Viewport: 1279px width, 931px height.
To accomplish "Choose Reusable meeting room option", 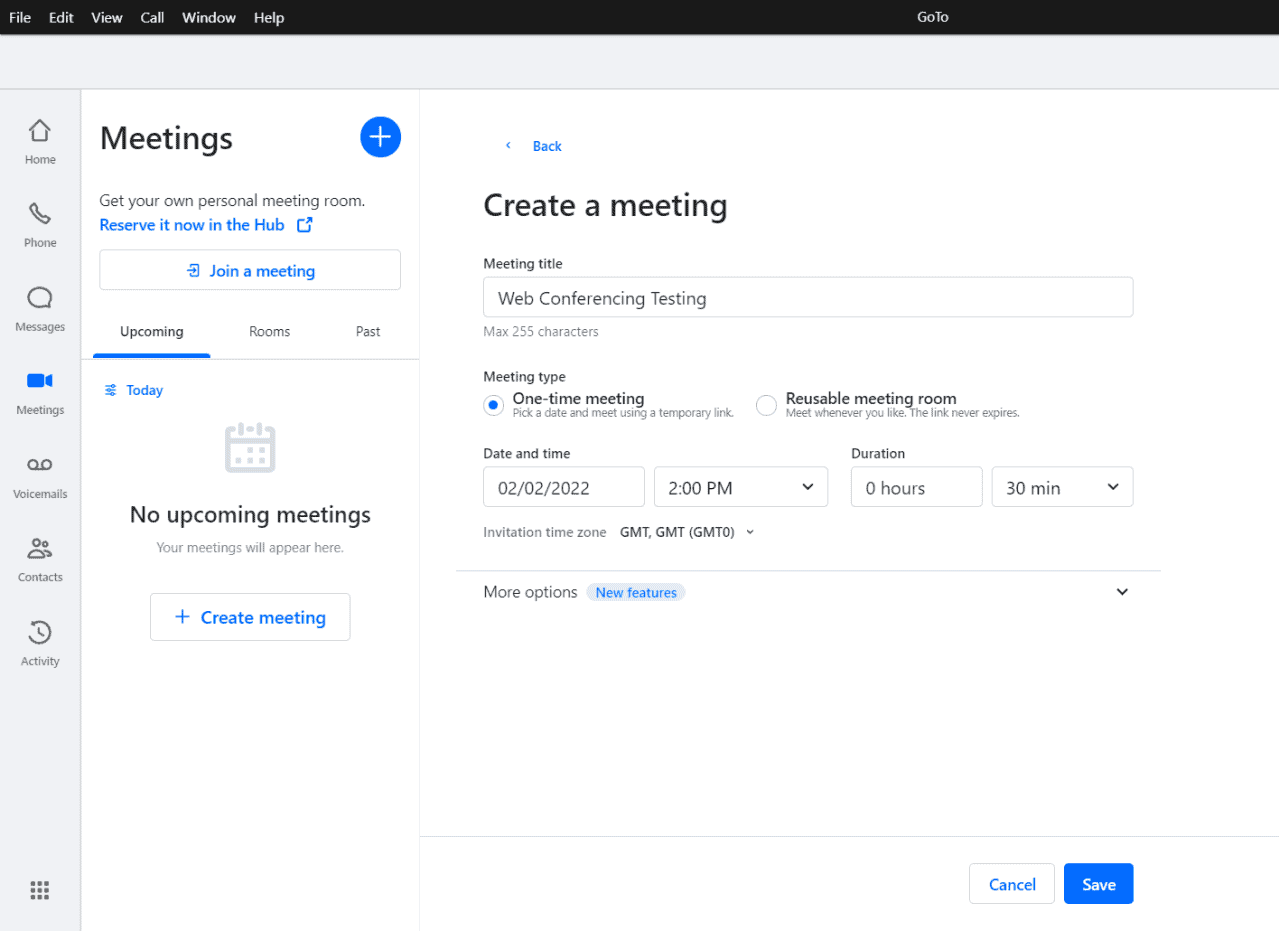I will click(766, 405).
